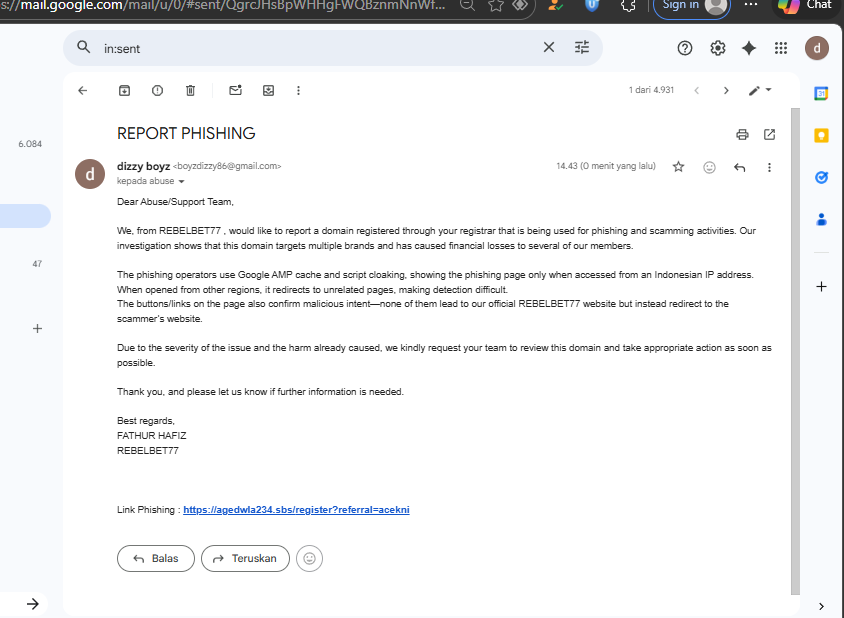
Task: Delete this email with trash icon
Action: pyautogui.click(x=191, y=90)
